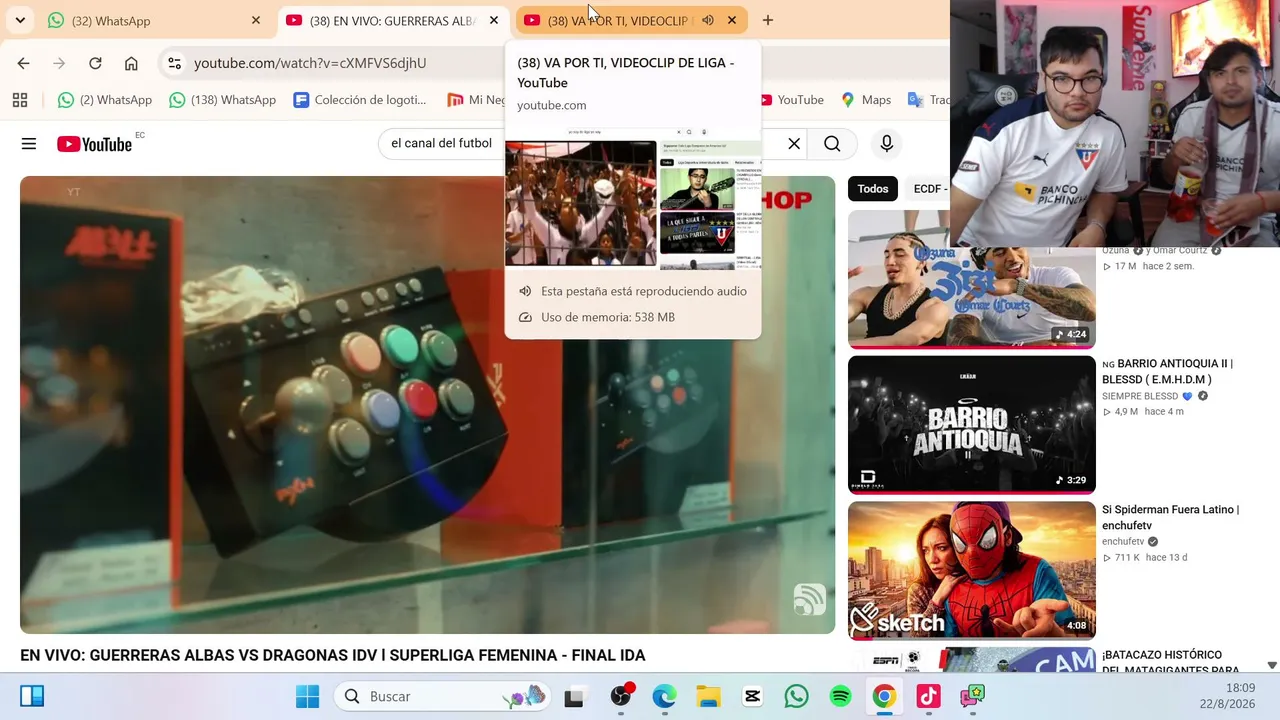Go back to the previous page
The height and width of the screenshot is (720, 1280).
tap(23, 63)
